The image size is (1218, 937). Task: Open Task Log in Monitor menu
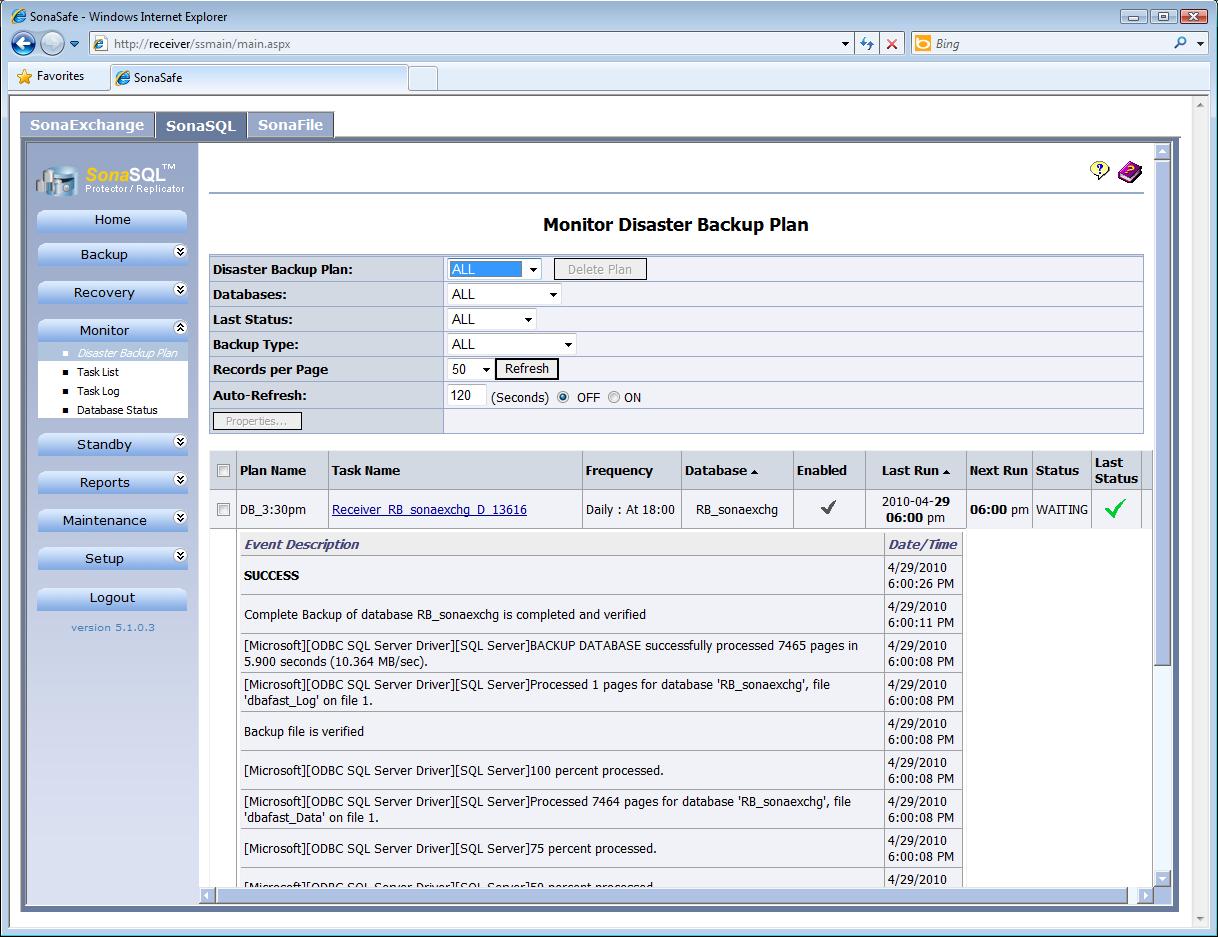(98, 391)
